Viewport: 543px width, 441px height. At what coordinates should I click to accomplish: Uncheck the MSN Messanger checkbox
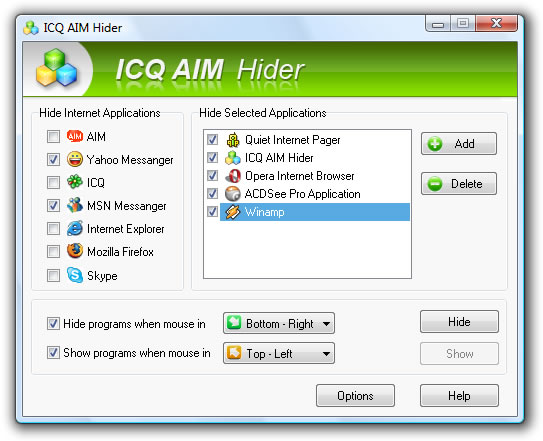tap(53, 205)
